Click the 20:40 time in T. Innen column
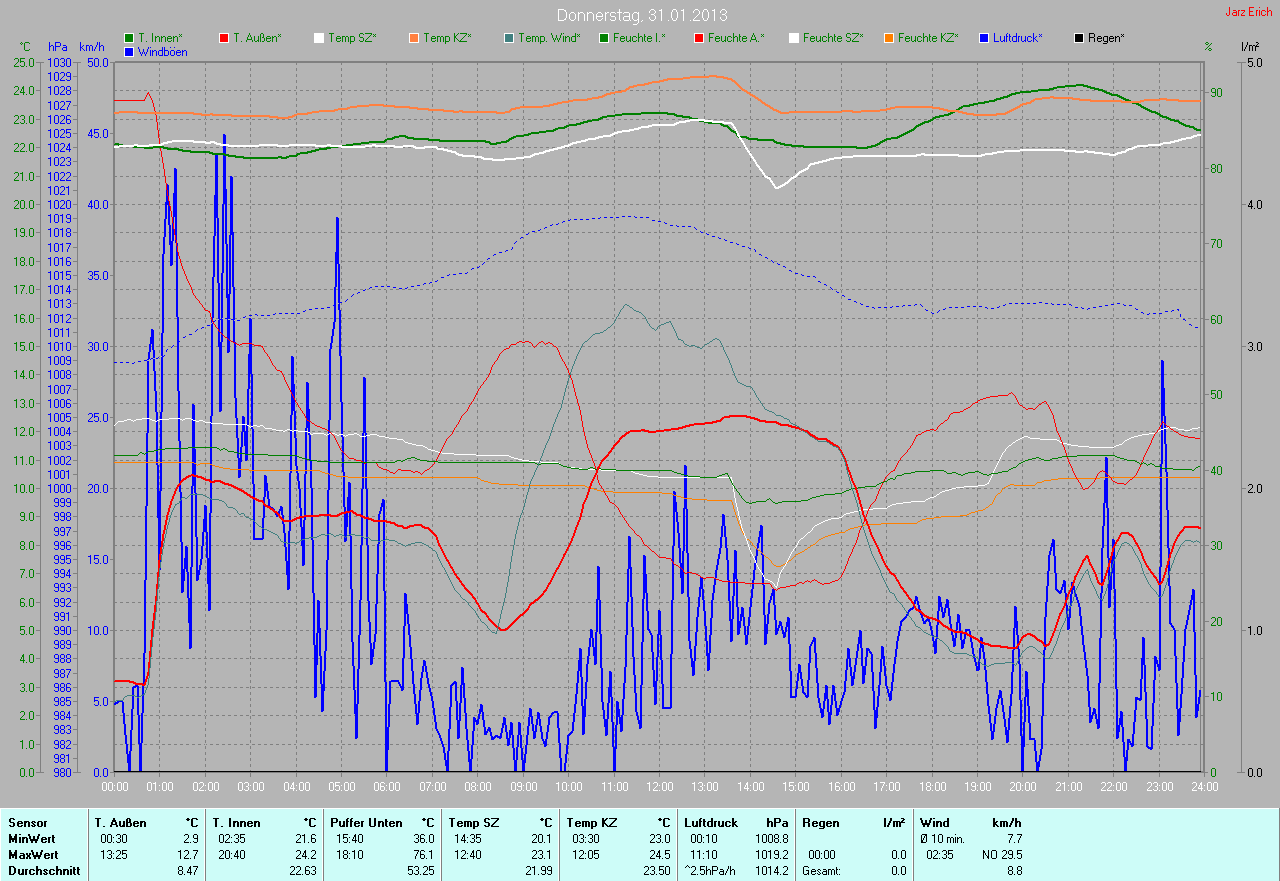The height and width of the screenshot is (881, 1280). (x=232, y=855)
